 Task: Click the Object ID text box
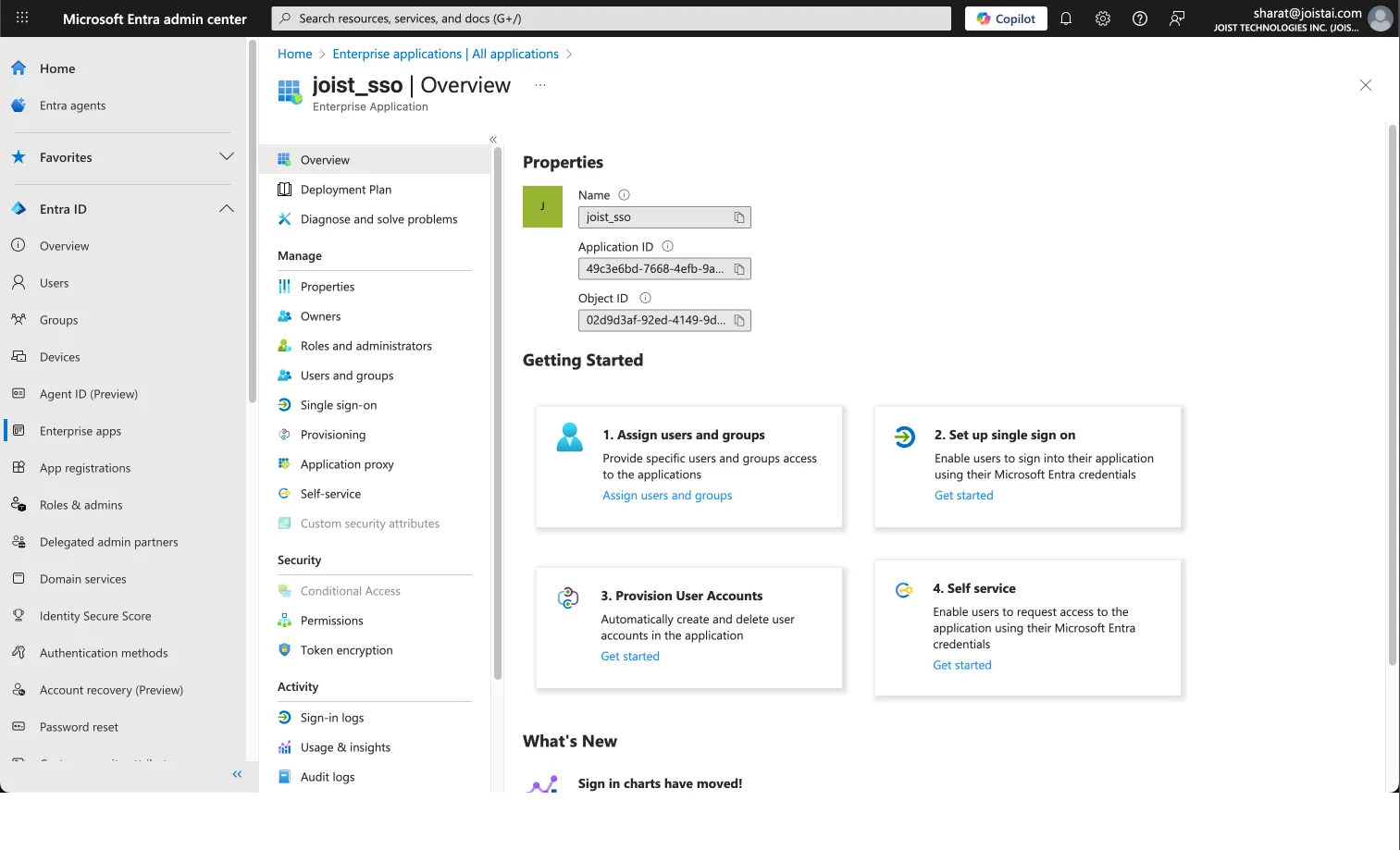pyautogui.click(x=664, y=321)
